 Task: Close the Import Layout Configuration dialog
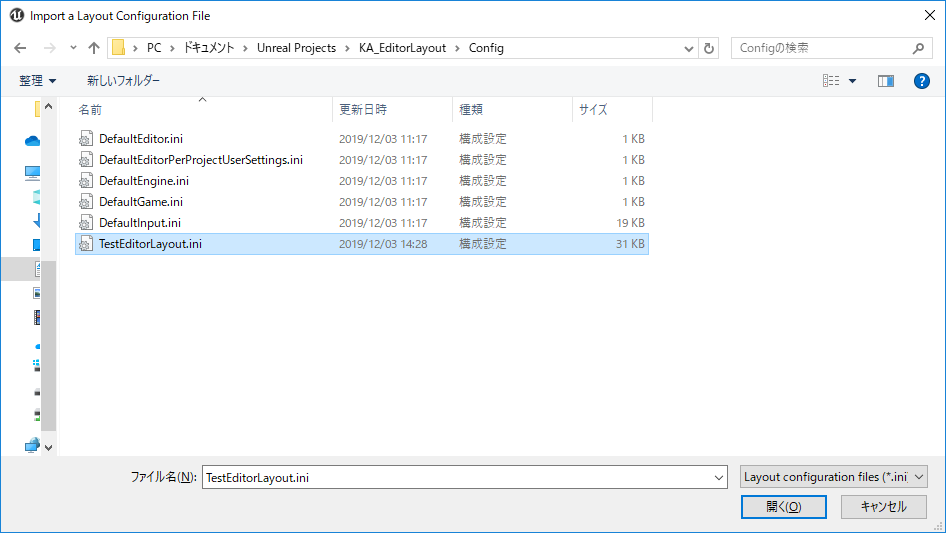click(x=930, y=16)
